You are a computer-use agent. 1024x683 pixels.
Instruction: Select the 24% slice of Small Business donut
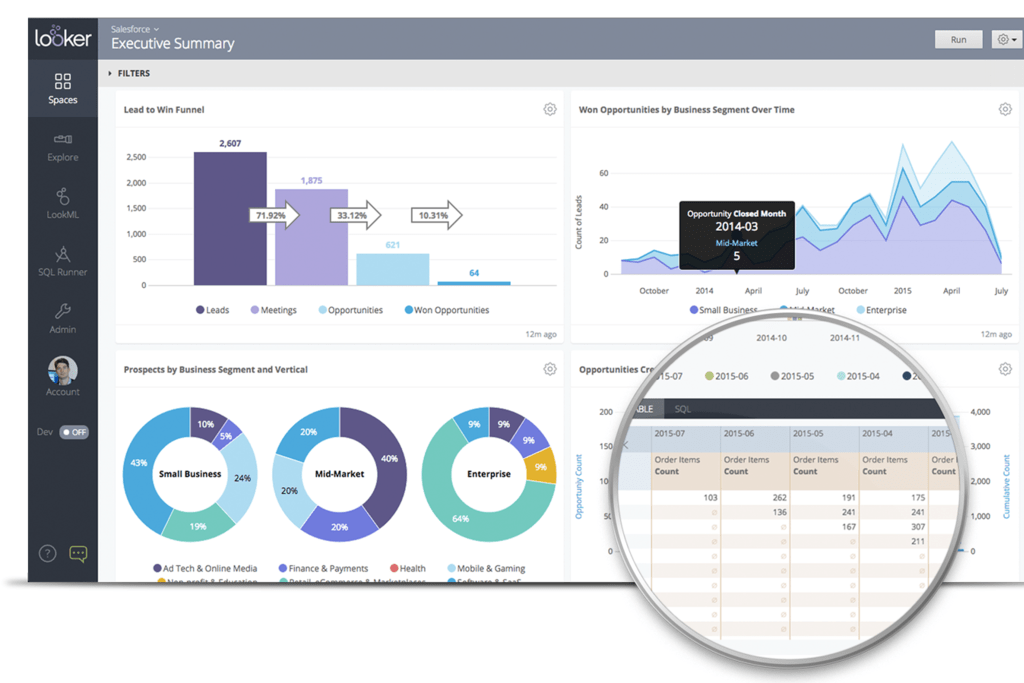click(242, 478)
